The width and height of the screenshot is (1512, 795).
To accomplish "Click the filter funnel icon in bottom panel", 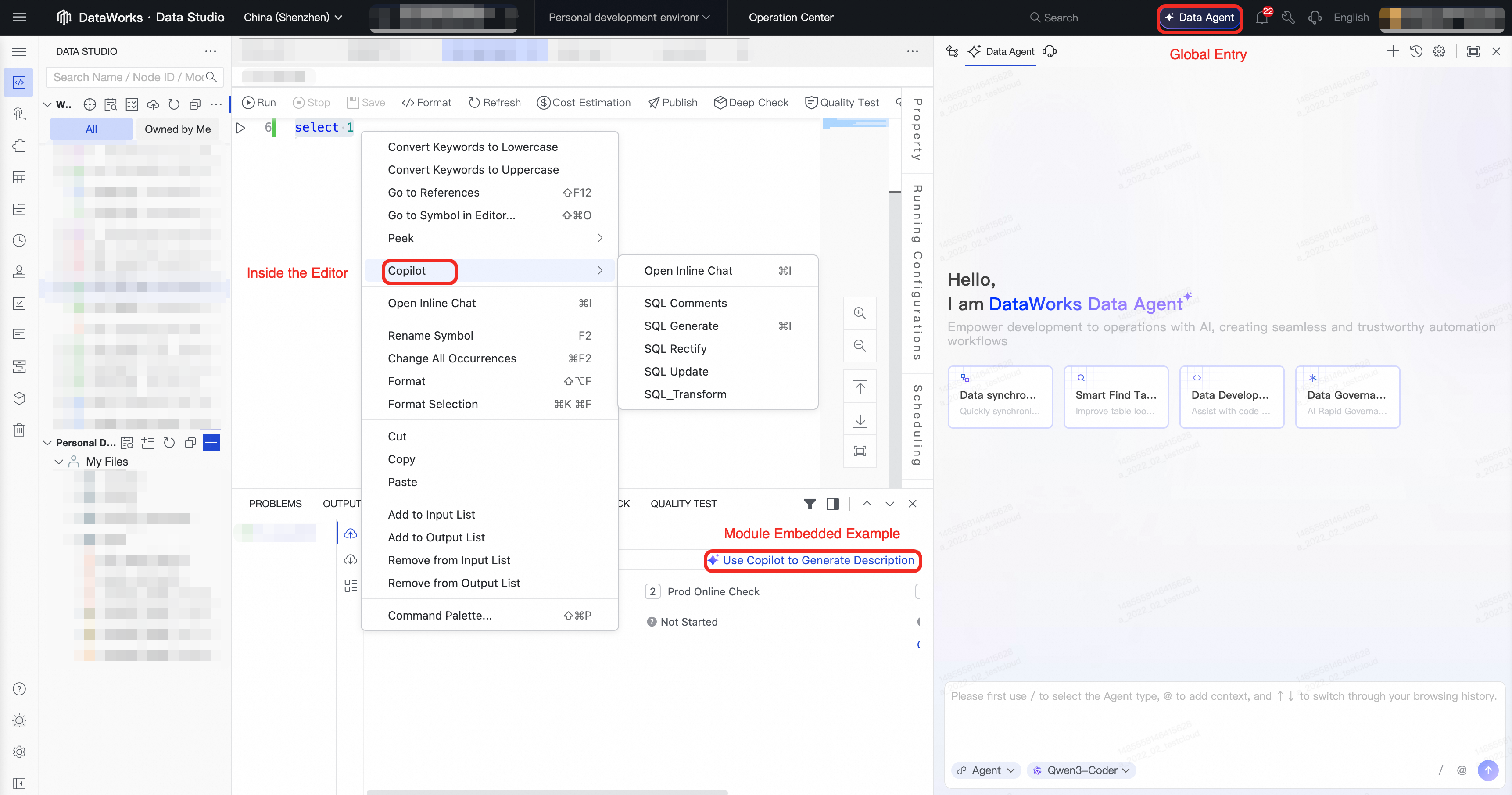I will [810, 503].
